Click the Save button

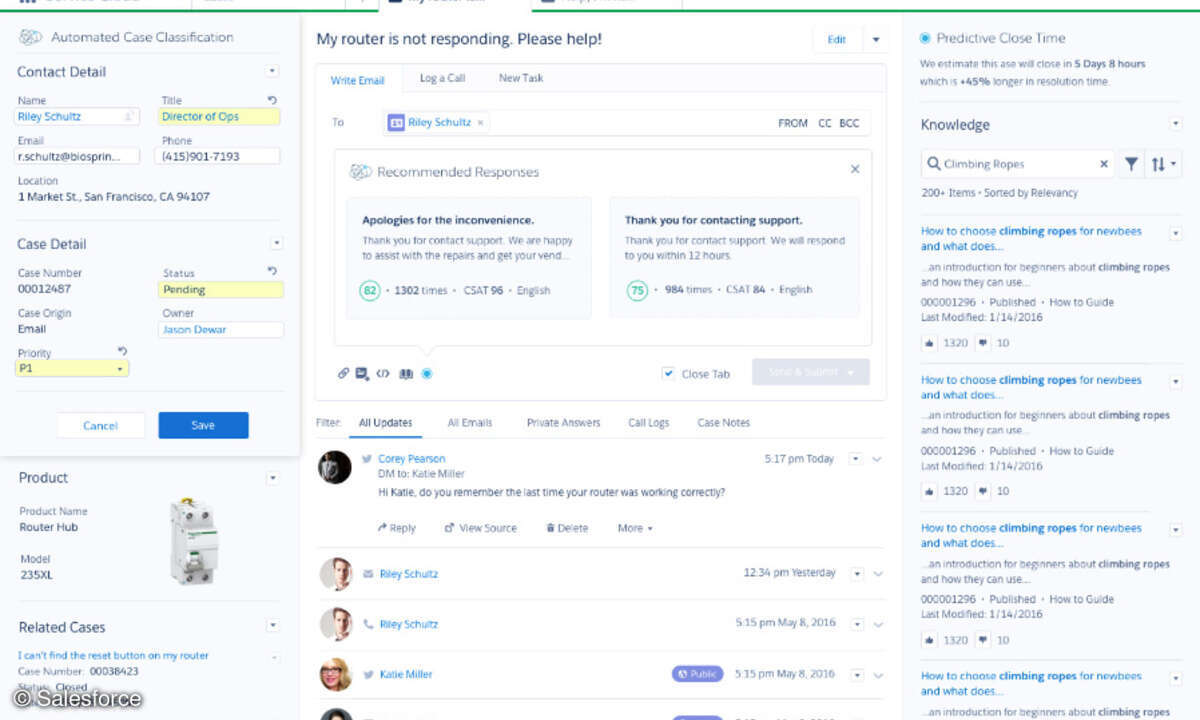(203, 425)
